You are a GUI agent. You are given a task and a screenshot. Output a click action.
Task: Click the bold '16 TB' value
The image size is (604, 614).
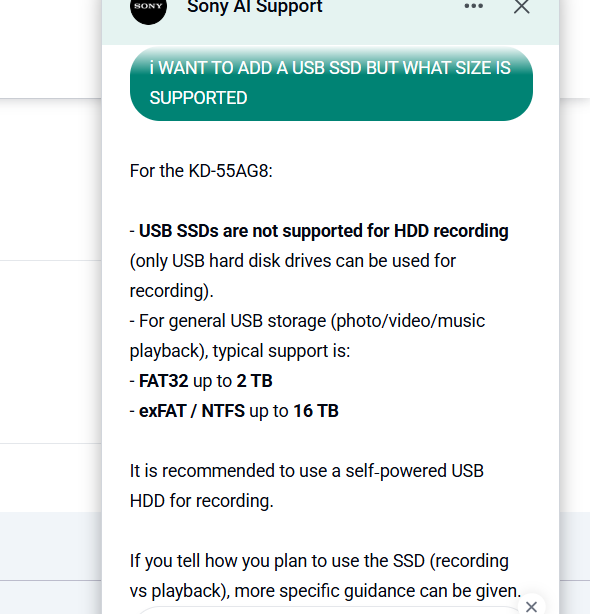(316, 411)
